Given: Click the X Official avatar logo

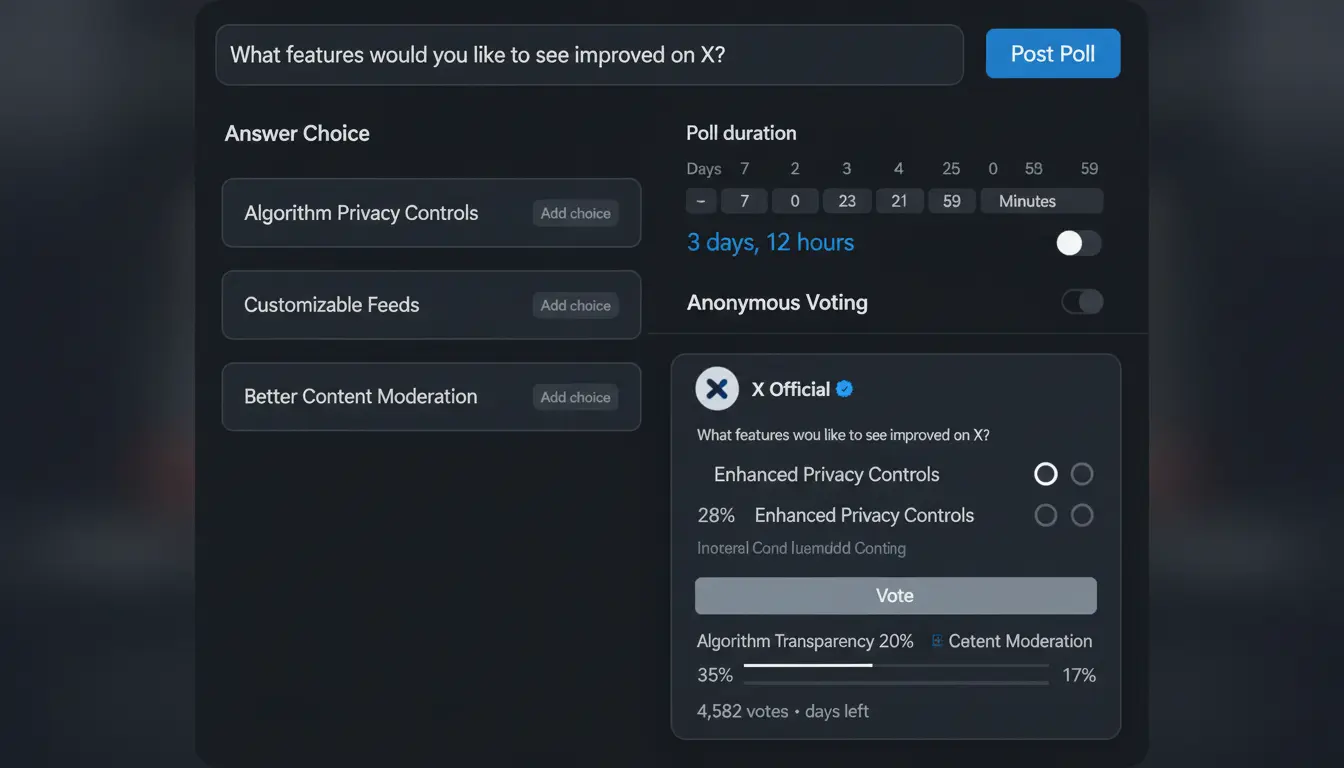Looking at the screenshot, I should point(716,388).
